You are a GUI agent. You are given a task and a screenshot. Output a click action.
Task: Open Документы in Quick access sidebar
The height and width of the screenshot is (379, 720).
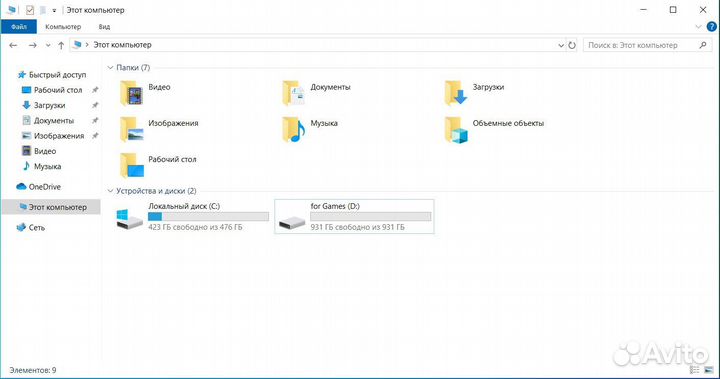point(48,120)
